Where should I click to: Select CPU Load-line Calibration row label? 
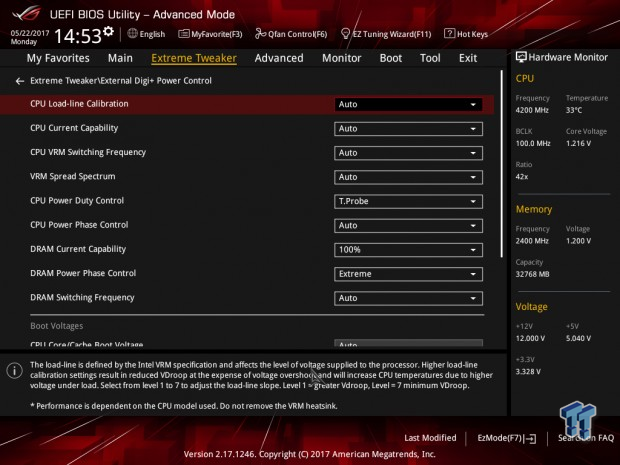coord(79,104)
